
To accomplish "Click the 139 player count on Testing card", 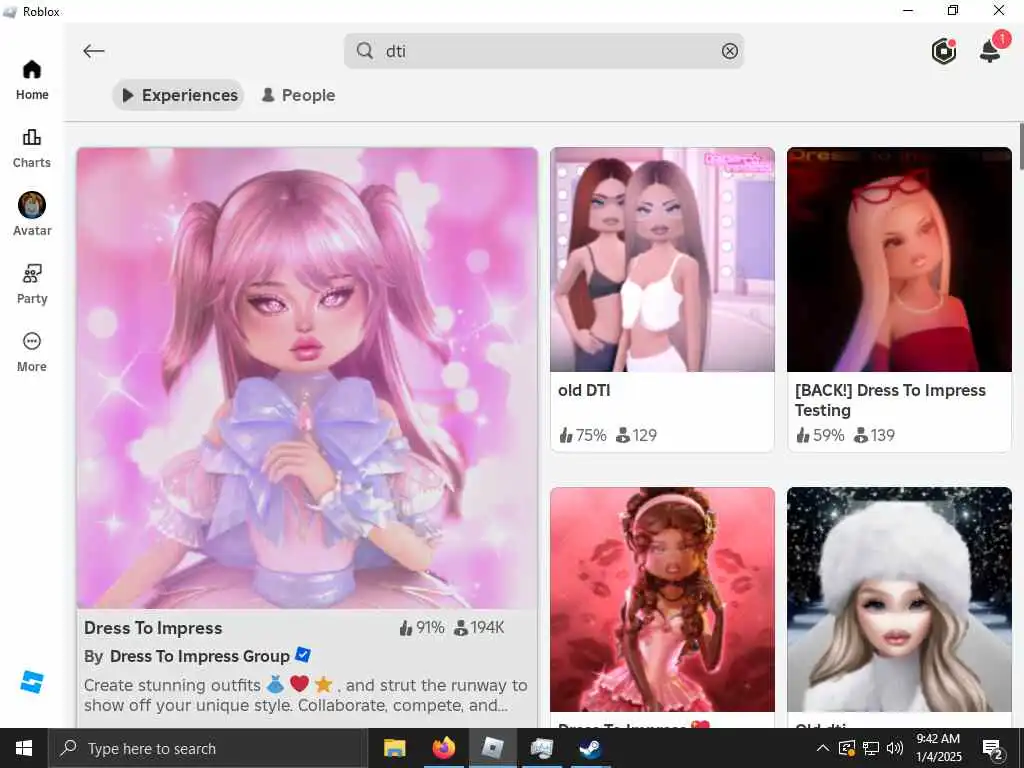I will (x=874, y=435).
